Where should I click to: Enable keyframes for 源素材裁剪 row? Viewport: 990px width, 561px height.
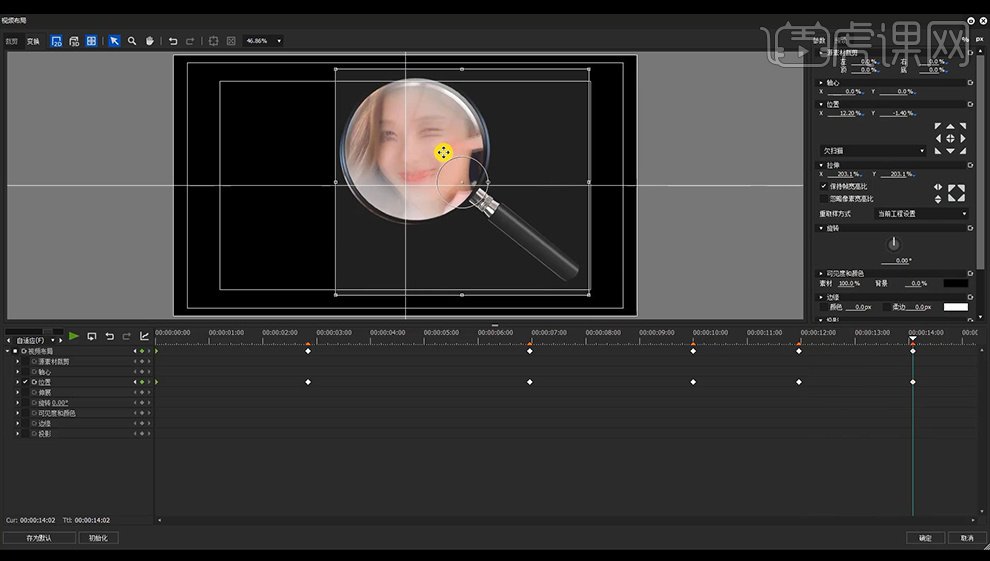pyautogui.click(x=25, y=362)
